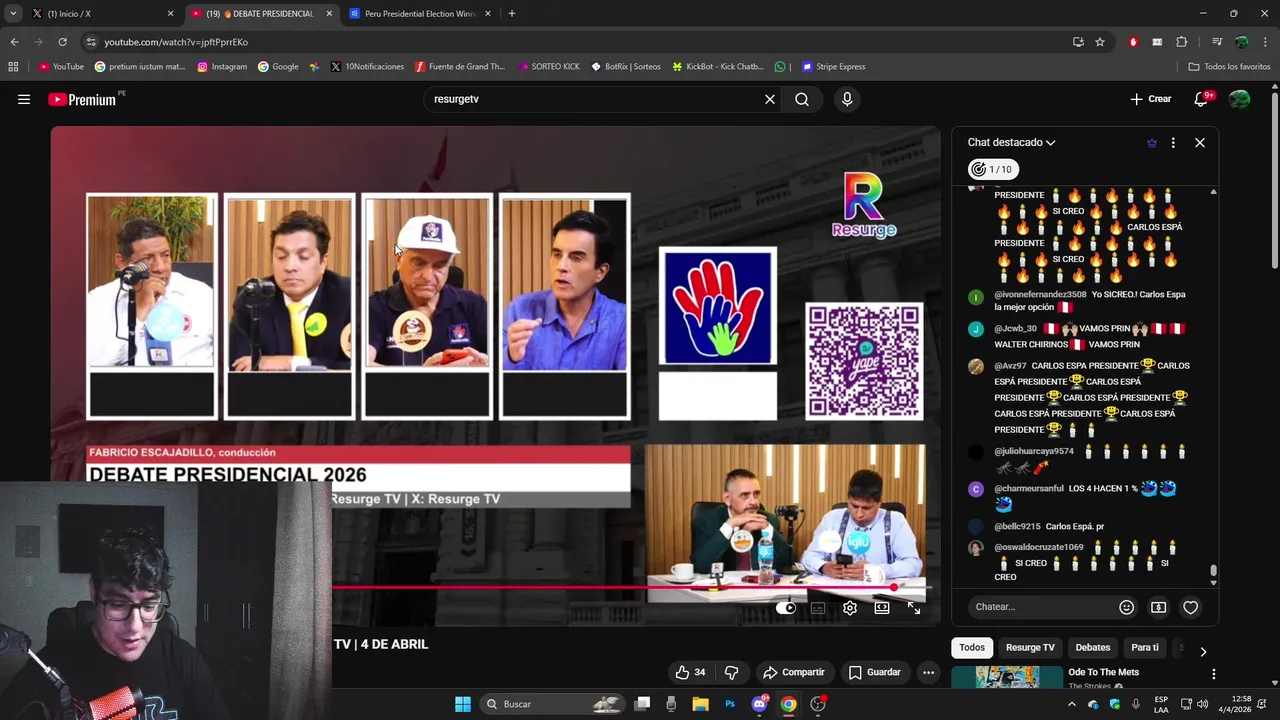This screenshot has height=720, width=1280.
Task: Click the purple crown members icon in chat
Action: pyautogui.click(x=1152, y=143)
